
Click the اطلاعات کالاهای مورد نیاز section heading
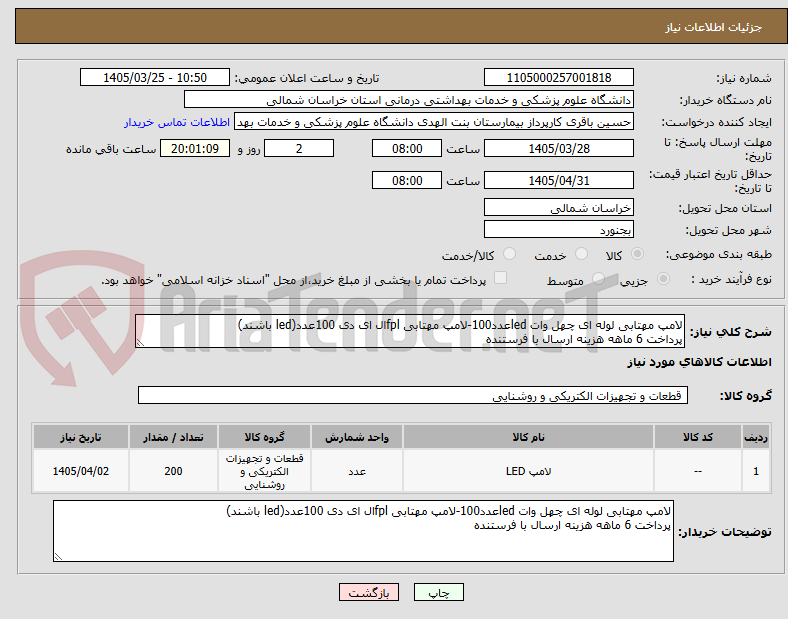699,362
